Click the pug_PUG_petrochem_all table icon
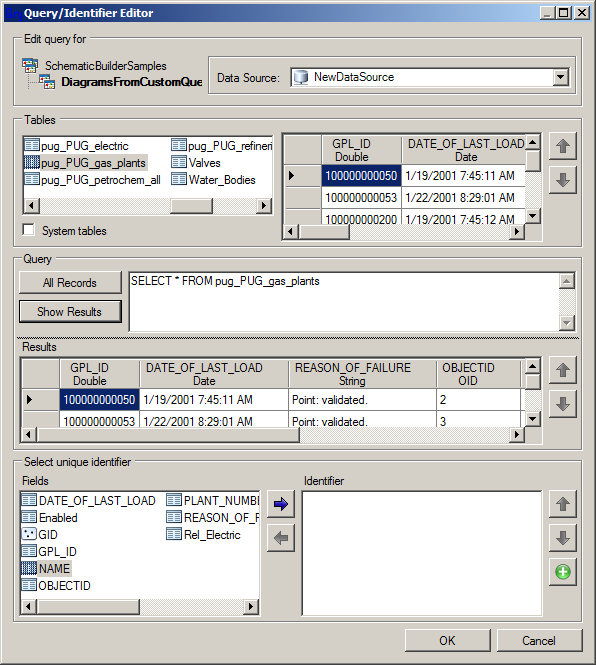This screenshot has width=596, height=665. (x=32, y=179)
